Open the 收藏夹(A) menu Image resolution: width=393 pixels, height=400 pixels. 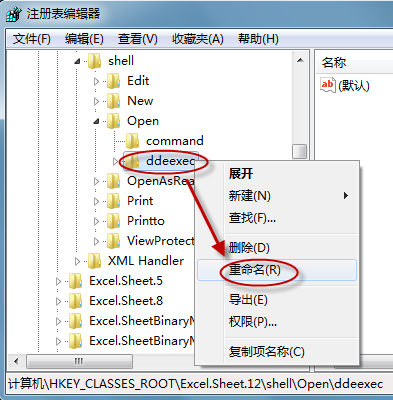(197, 39)
